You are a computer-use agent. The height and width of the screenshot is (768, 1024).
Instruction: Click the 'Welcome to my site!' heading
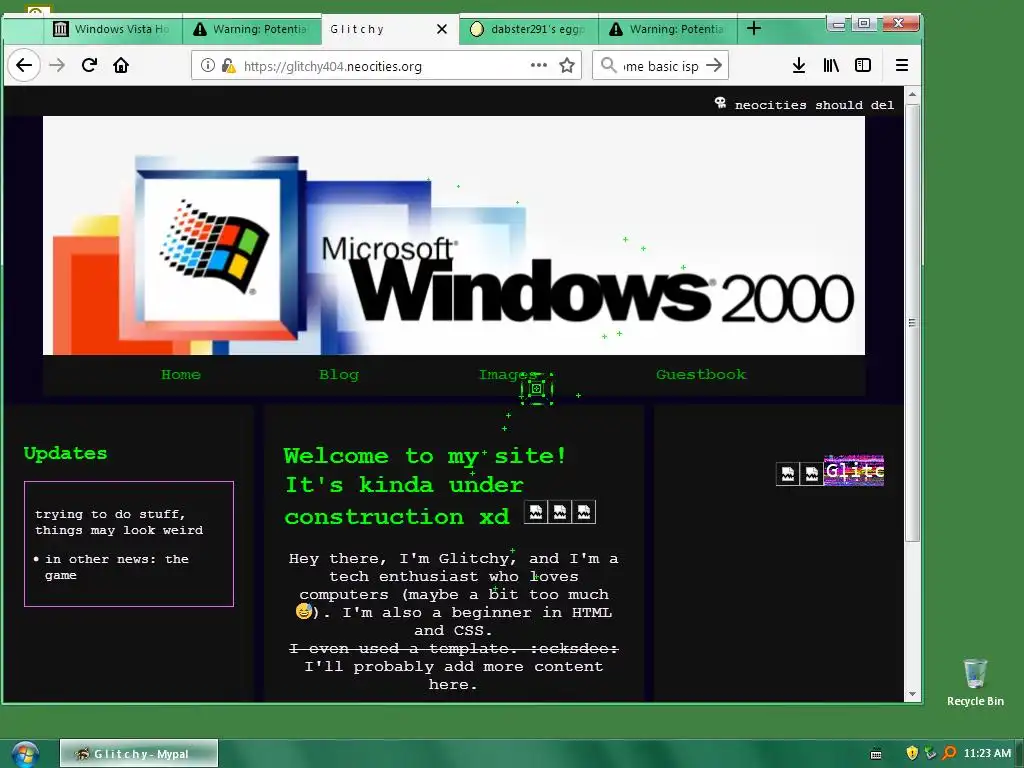[x=425, y=456]
